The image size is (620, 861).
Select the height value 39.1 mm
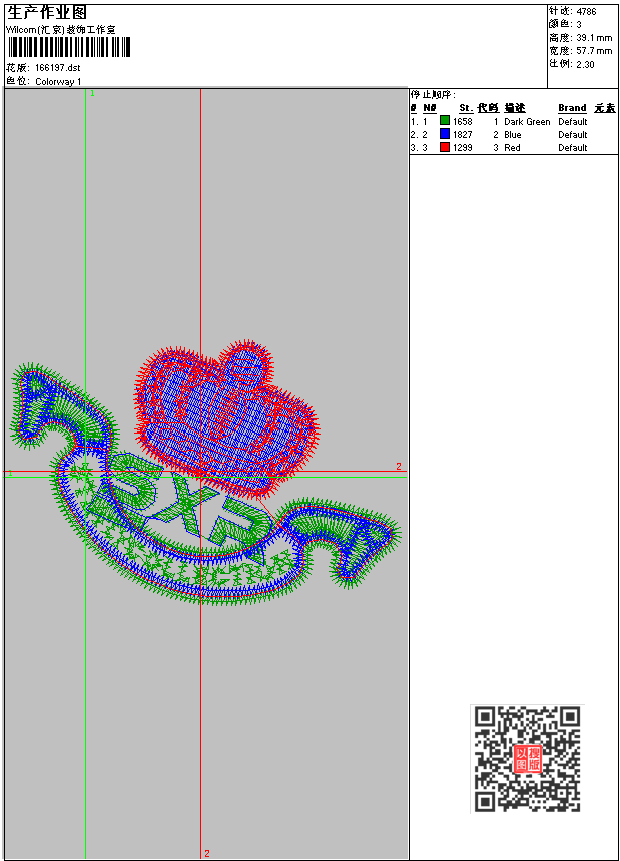[x=594, y=37]
